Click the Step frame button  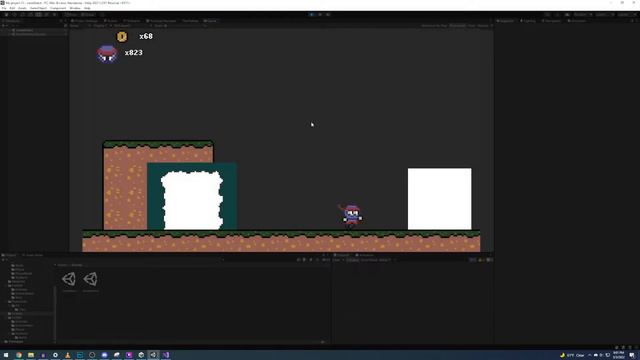(328, 14)
